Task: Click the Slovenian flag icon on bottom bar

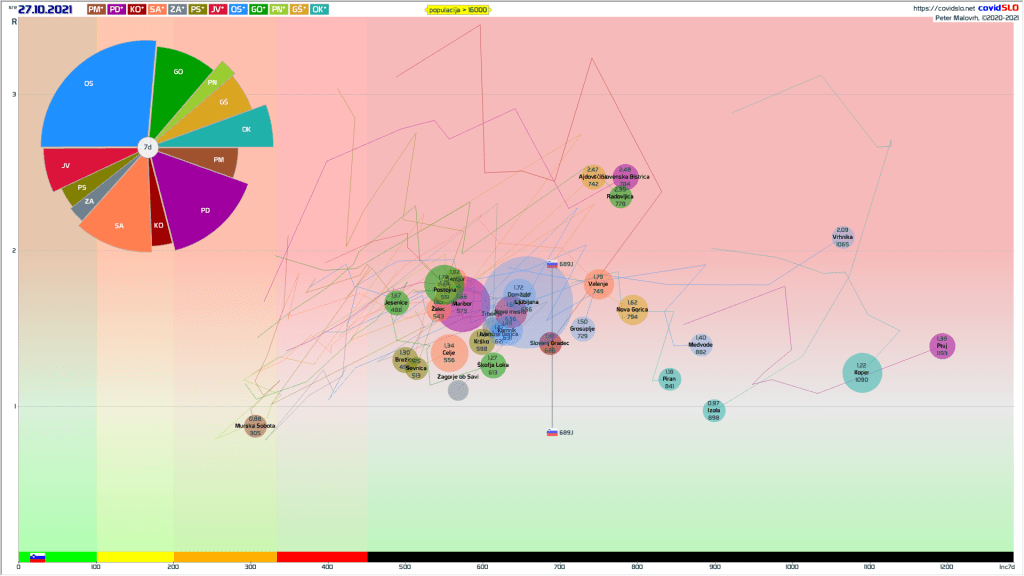Action: (37, 557)
